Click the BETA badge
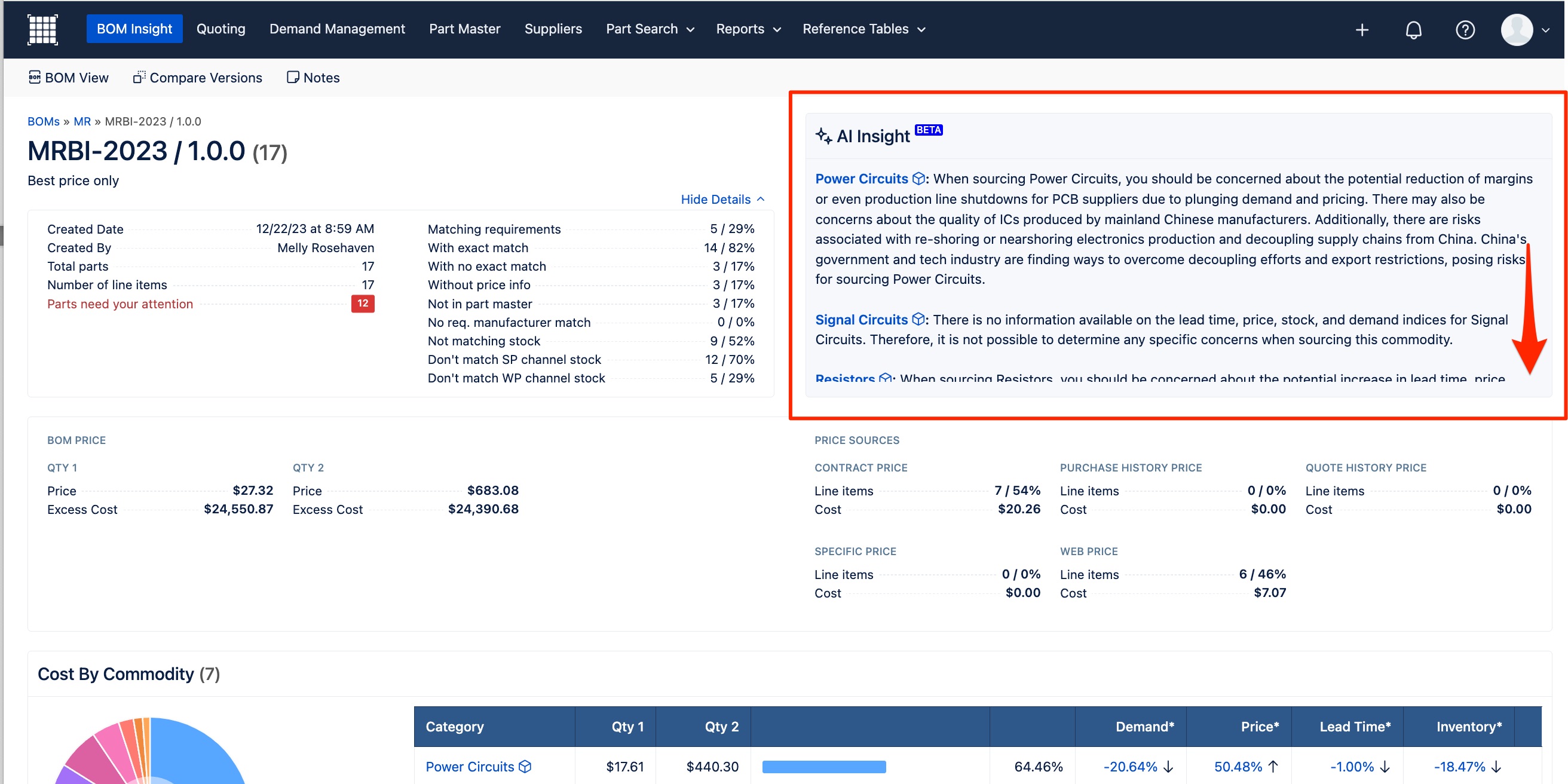 coord(929,130)
